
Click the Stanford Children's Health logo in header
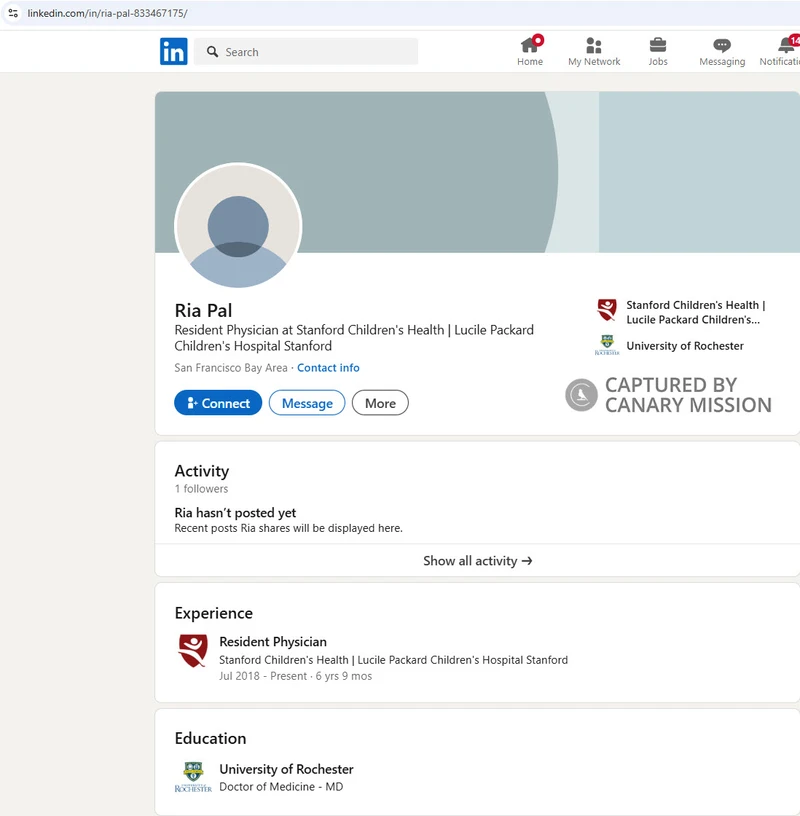(607, 310)
